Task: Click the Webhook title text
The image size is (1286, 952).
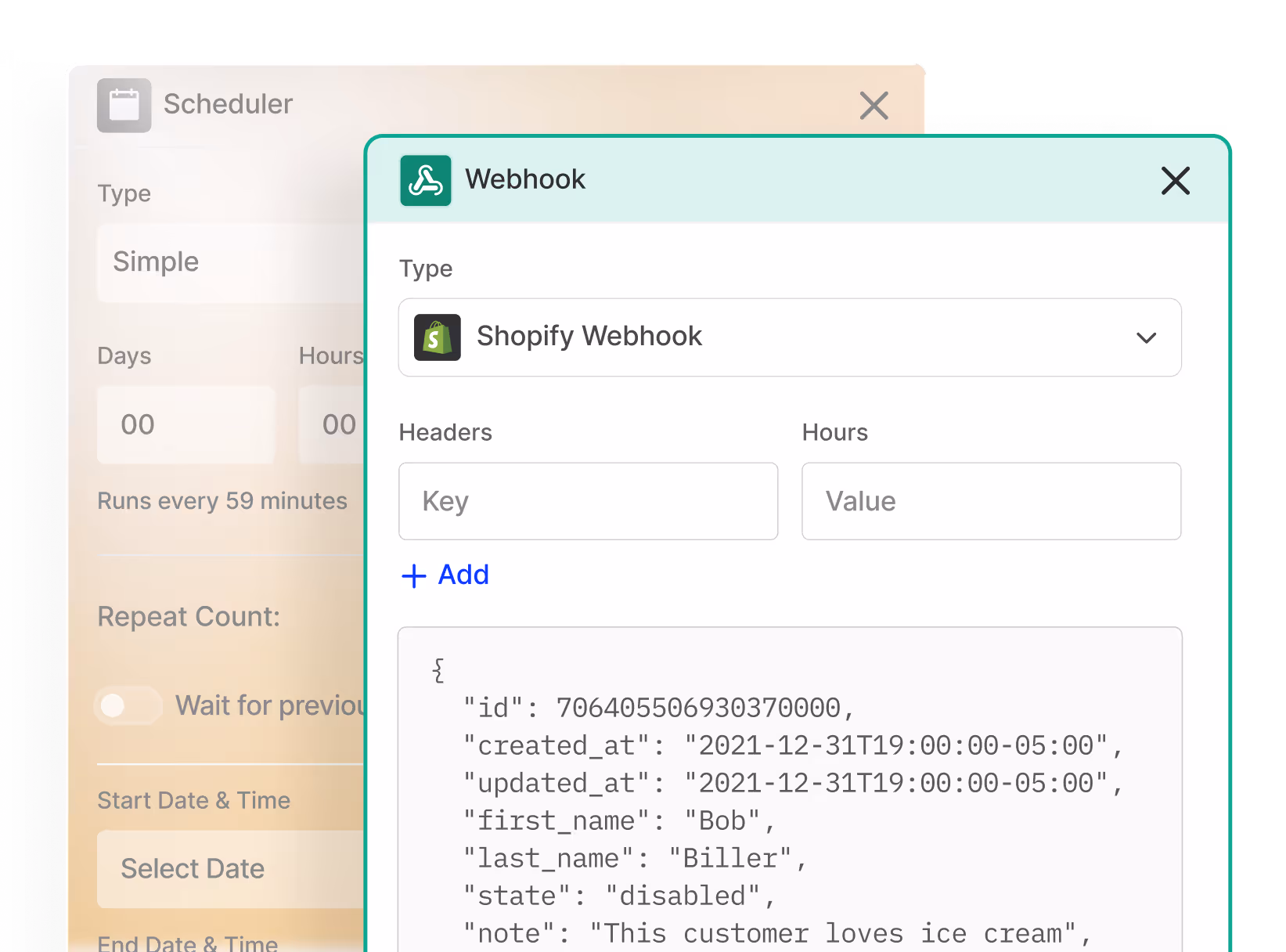Action: 525,179
